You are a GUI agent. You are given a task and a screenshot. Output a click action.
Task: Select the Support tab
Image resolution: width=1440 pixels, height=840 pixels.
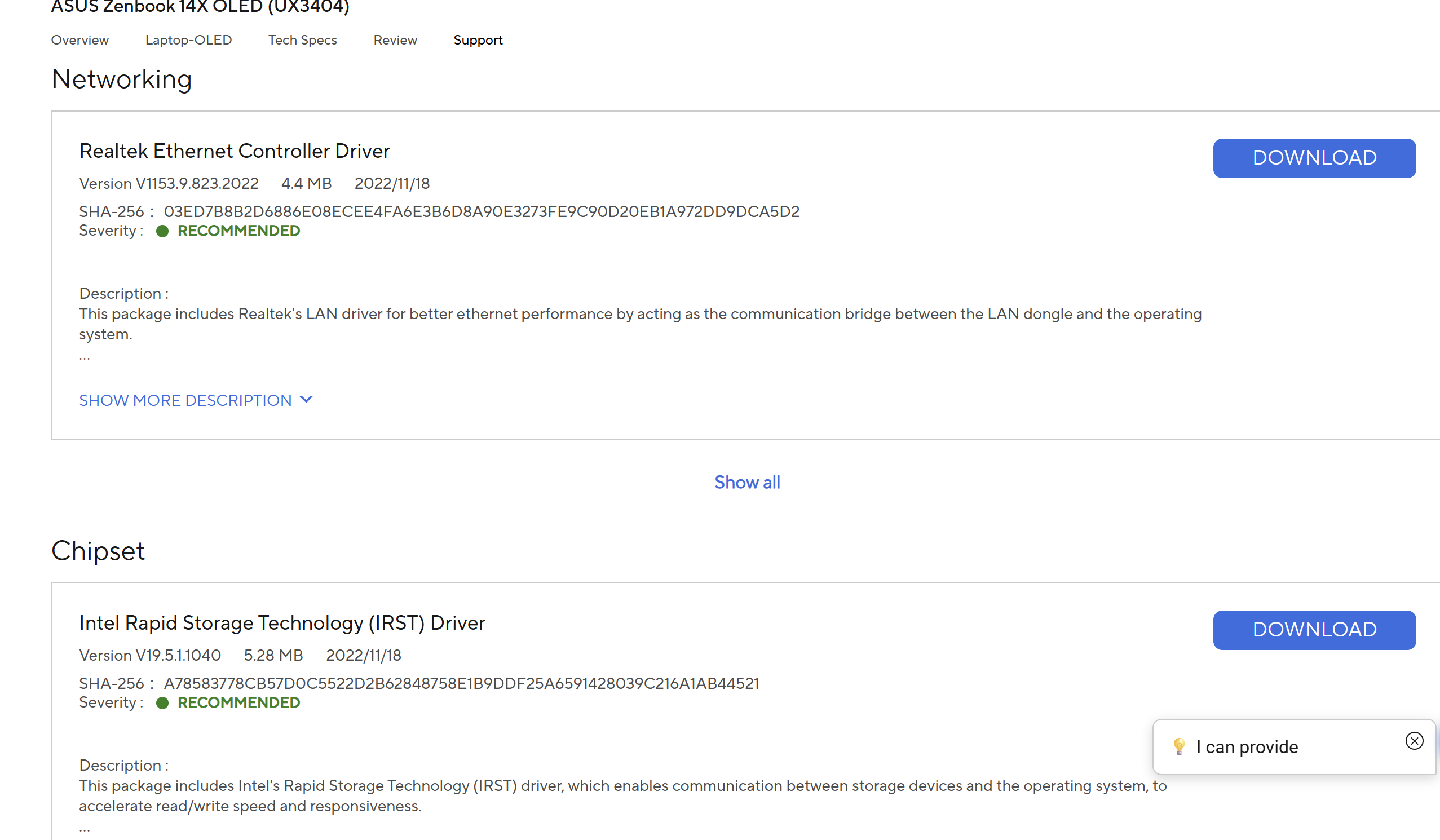[478, 40]
